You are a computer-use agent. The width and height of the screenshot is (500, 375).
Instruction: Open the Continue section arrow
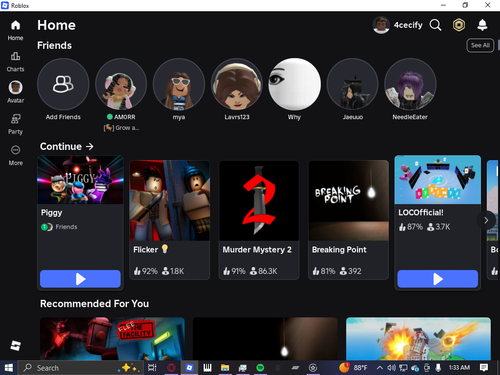(x=90, y=146)
